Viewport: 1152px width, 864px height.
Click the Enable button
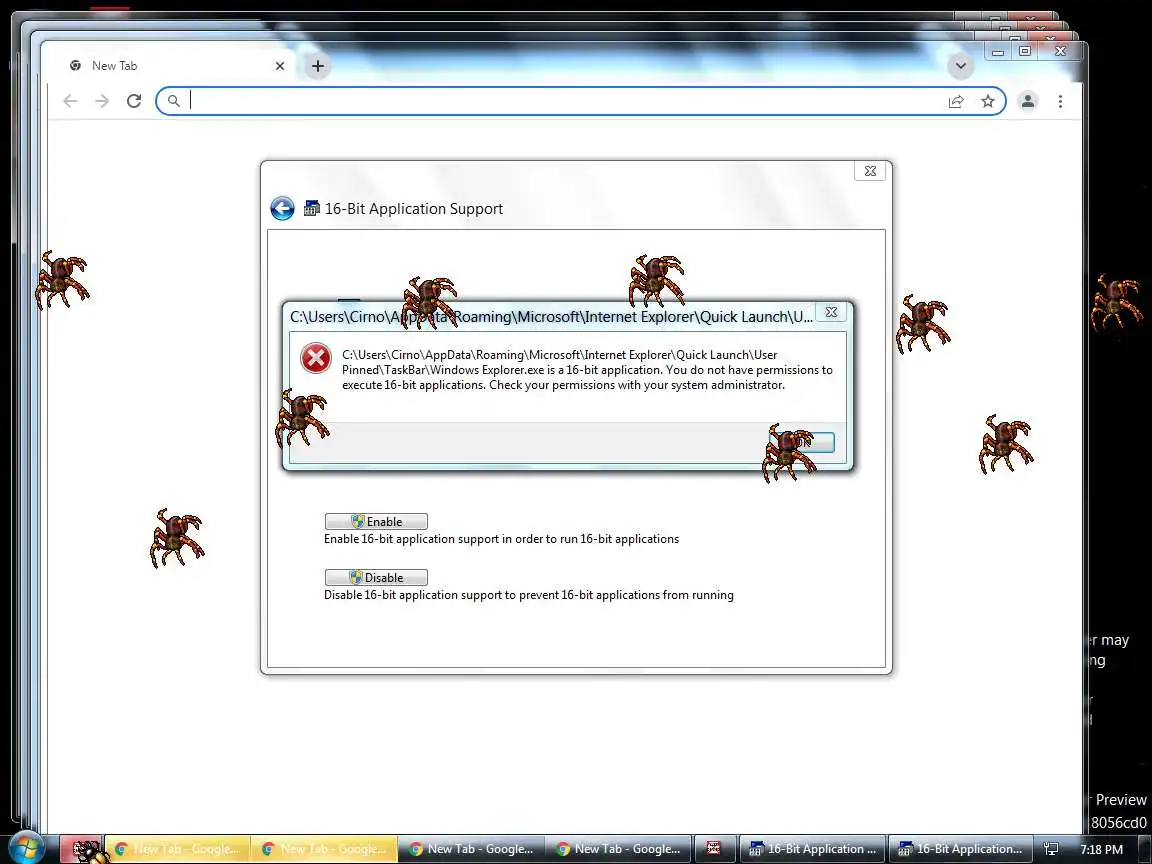[376, 522]
